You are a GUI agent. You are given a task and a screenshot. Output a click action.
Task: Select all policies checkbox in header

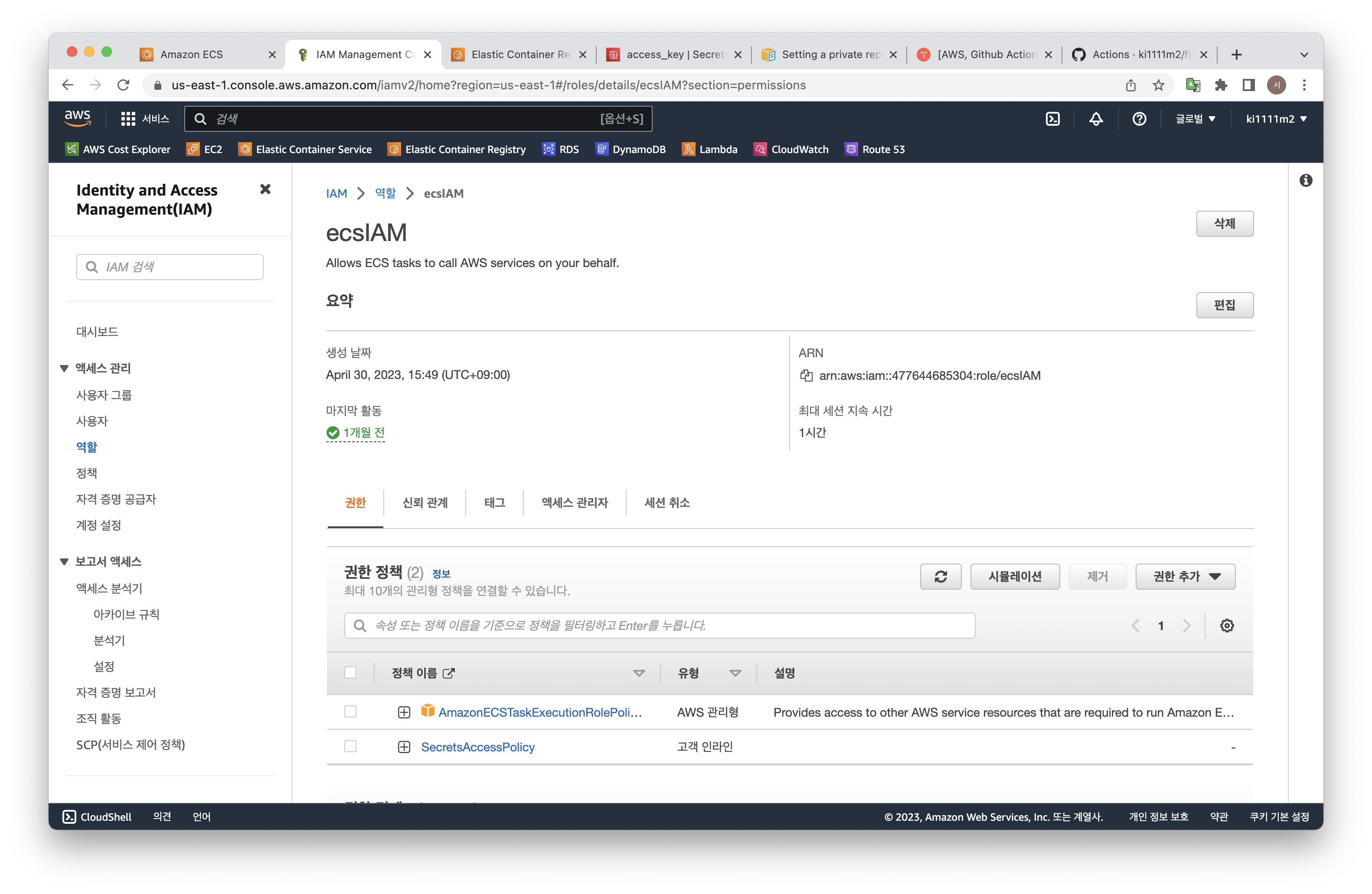pos(350,672)
